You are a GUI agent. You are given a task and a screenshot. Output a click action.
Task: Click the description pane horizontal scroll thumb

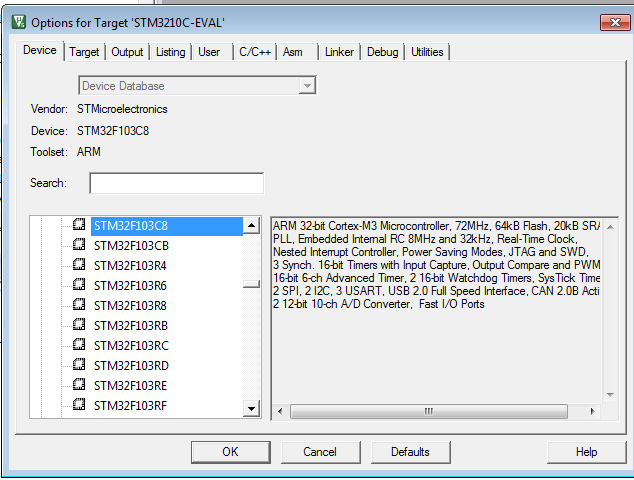click(x=429, y=411)
